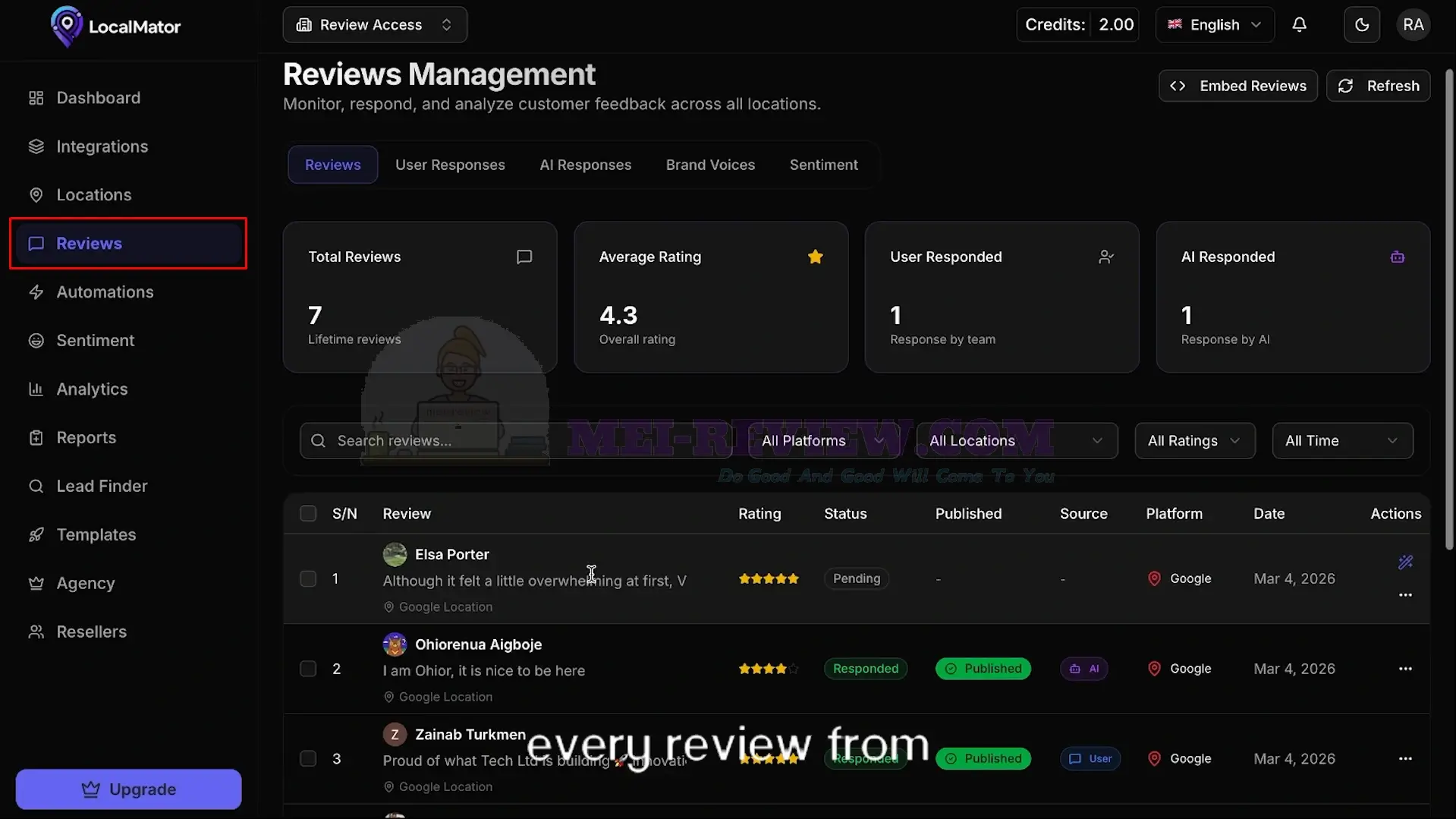Viewport: 1456px width, 819px height.
Task: Check the box for review row 1
Action: (308, 579)
